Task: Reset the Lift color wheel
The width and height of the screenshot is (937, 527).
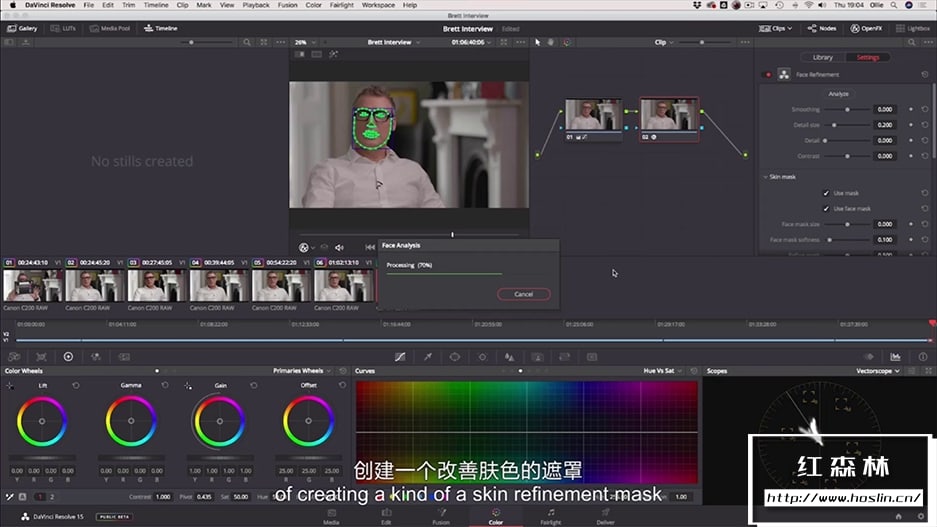Action: click(76, 385)
